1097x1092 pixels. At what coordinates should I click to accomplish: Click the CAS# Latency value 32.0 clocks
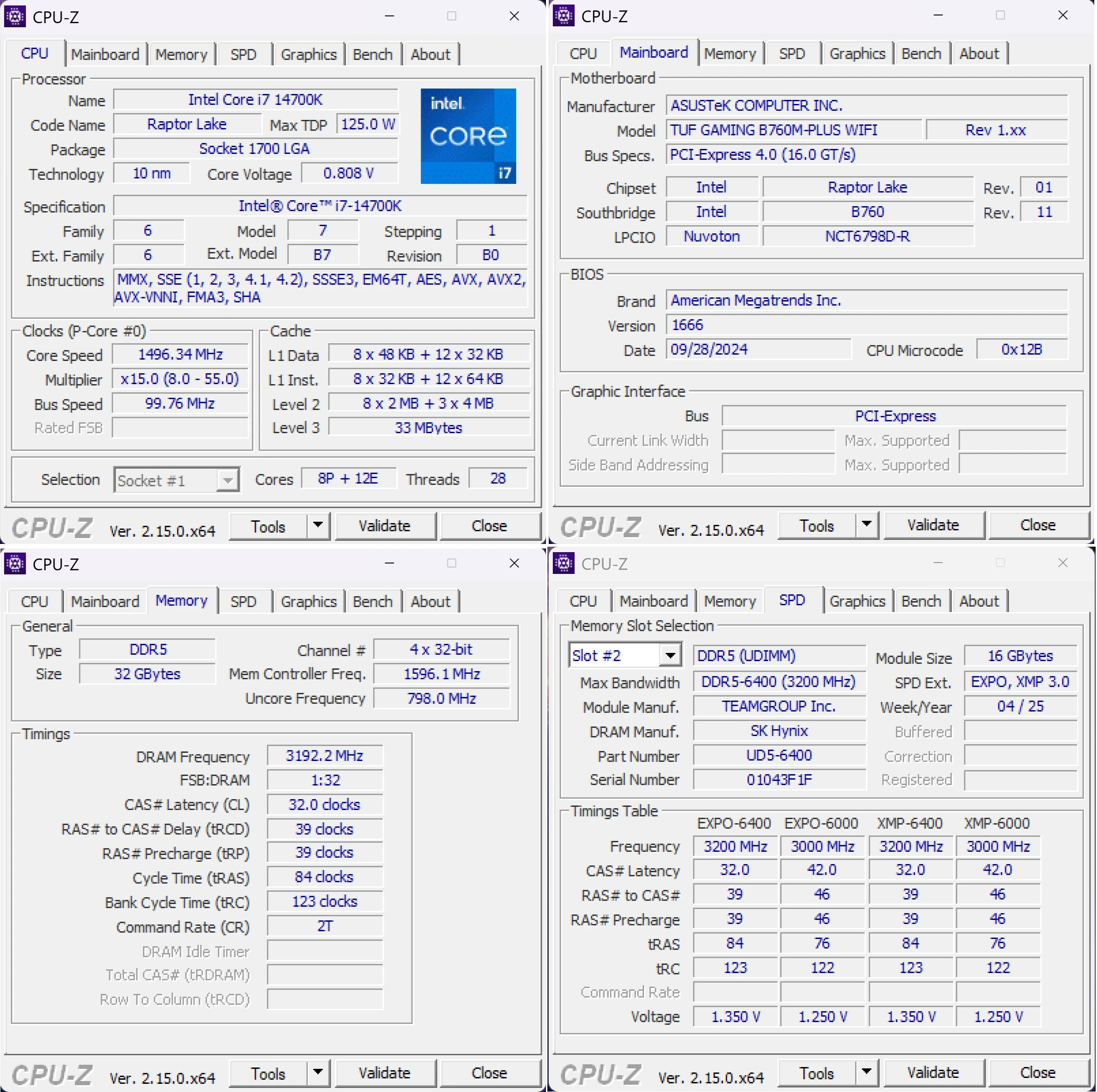tap(325, 805)
